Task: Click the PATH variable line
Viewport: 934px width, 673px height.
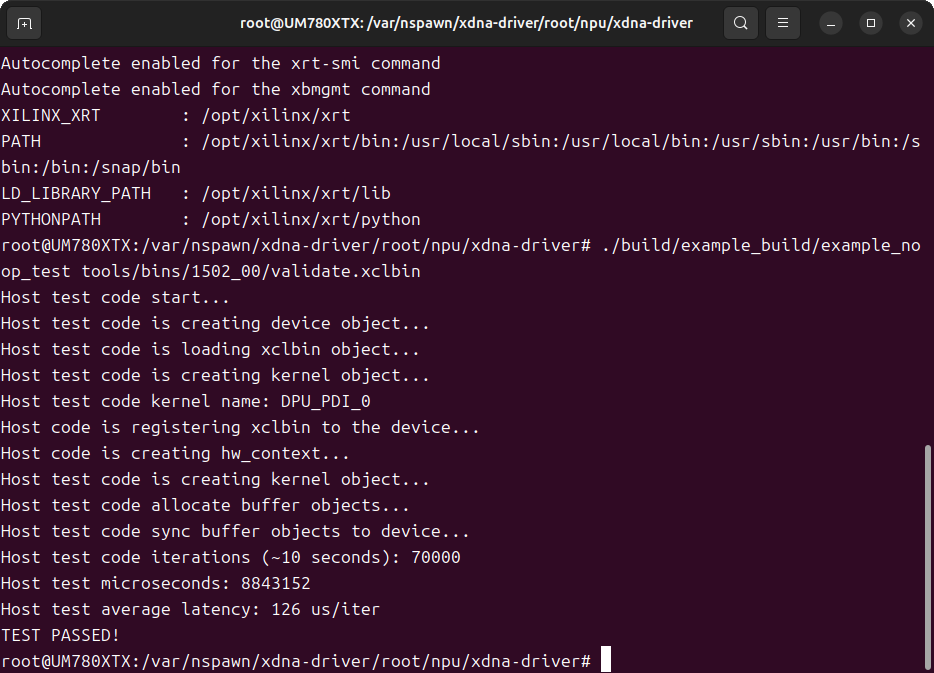Action: [25, 141]
